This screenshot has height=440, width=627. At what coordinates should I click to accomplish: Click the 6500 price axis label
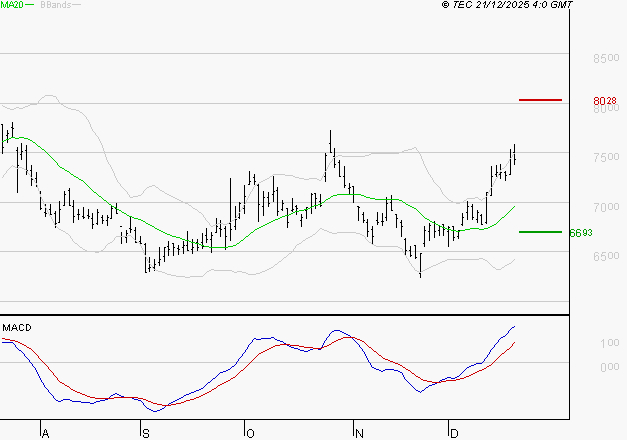point(606,256)
